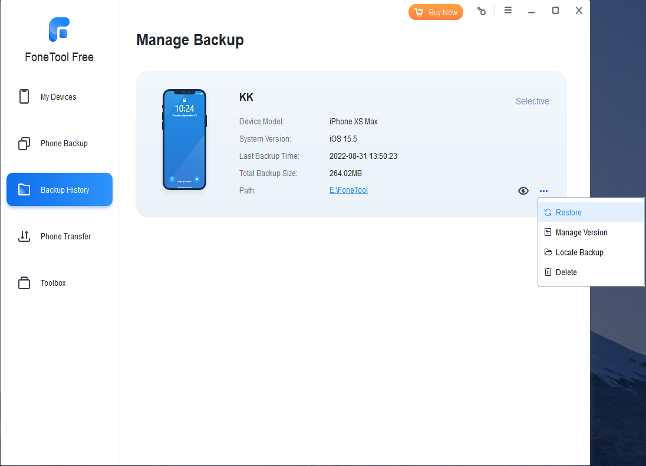The width and height of the screenshot is (646, 466).
Task: Choose Locate Backup from the menu
Action: 579,252
